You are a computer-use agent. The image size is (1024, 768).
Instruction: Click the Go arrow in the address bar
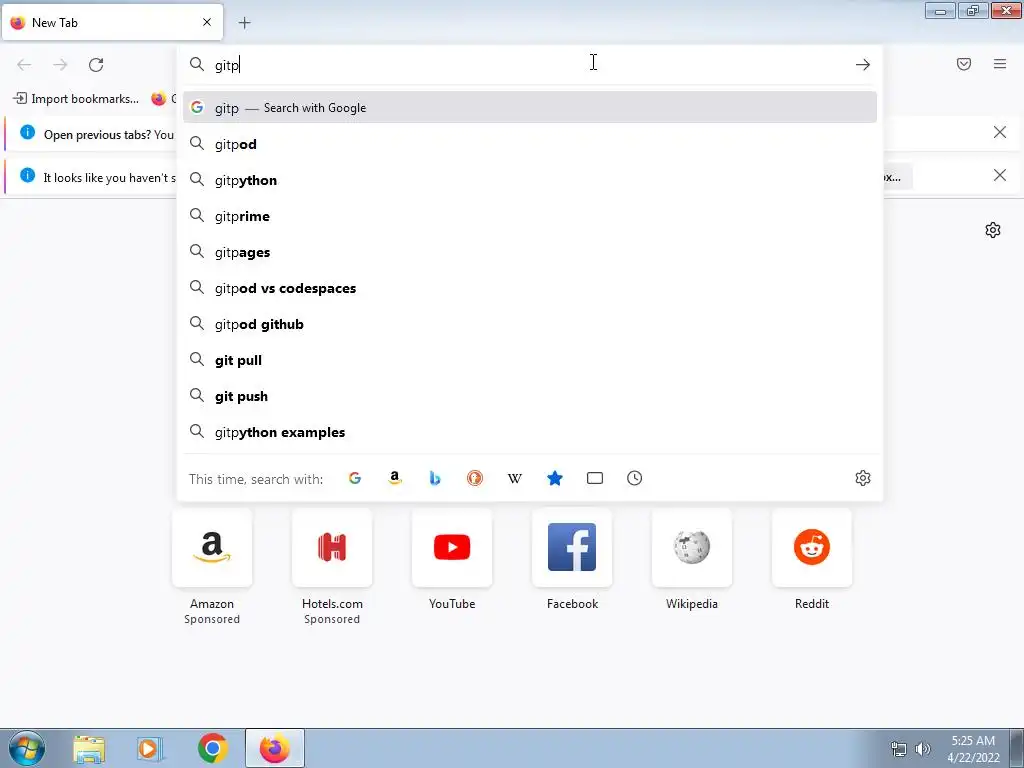(863, 64)
